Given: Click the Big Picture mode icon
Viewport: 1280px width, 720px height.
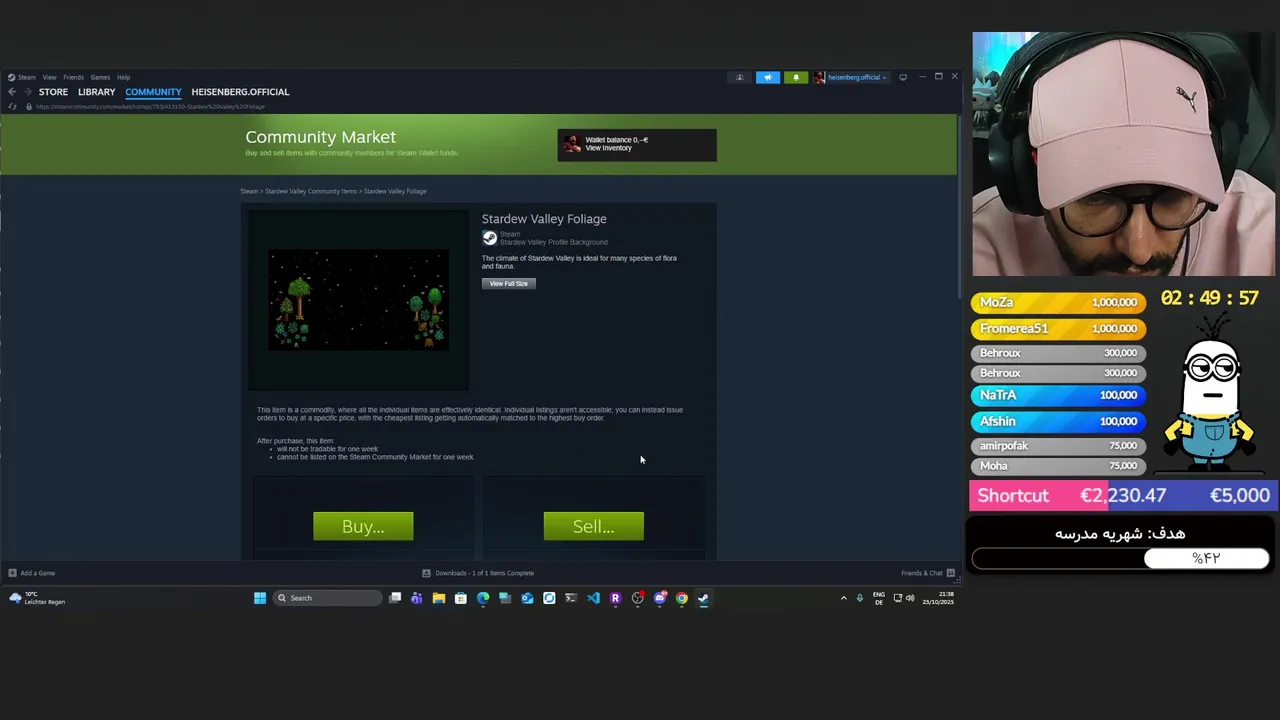Looking at the screenshot, I should tap(903, 77).
